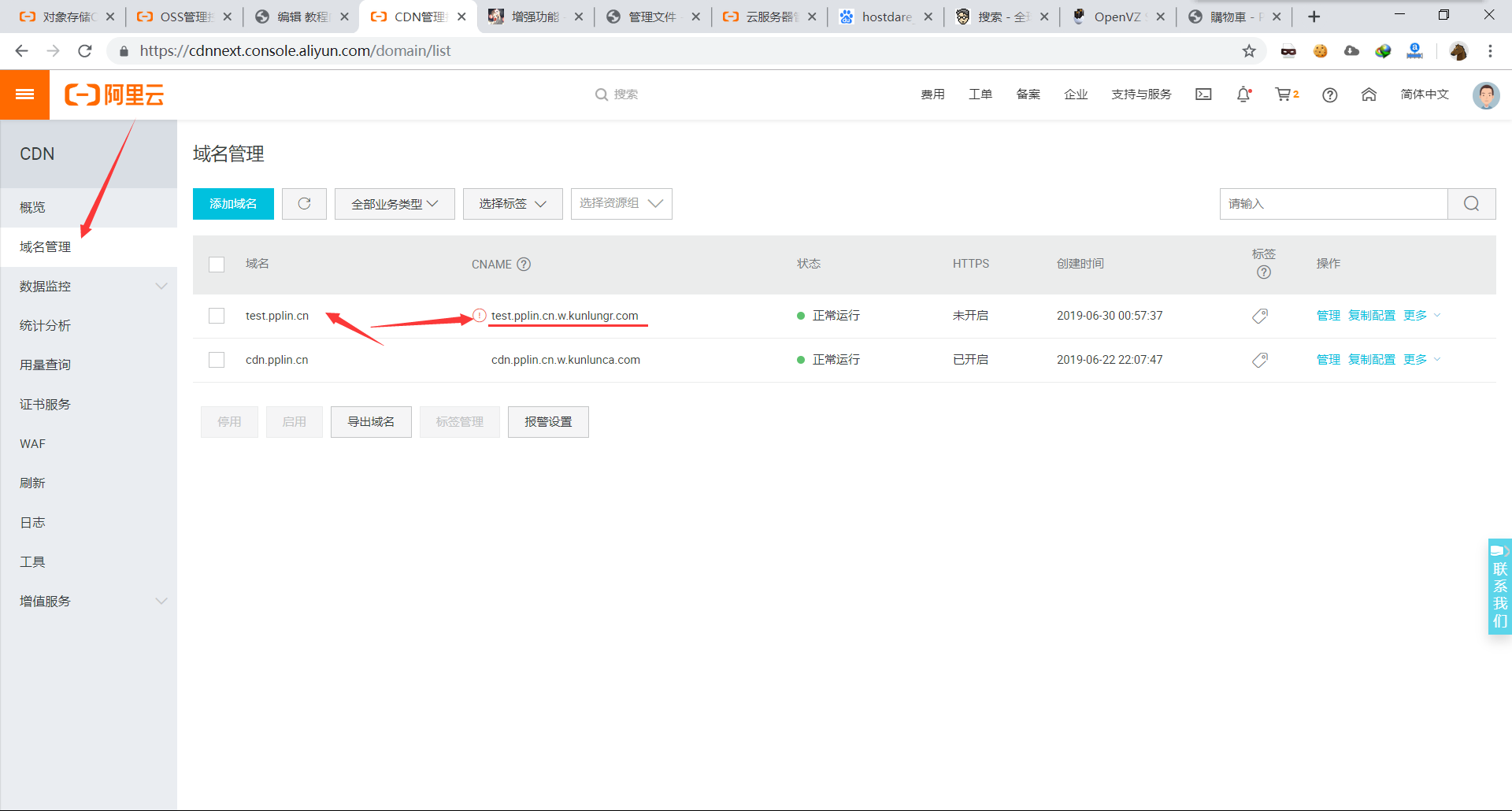The width and height of the screenshot is (1512, 811).
Task: Open the notifications bell
Action: click(x=1244, y=94)
